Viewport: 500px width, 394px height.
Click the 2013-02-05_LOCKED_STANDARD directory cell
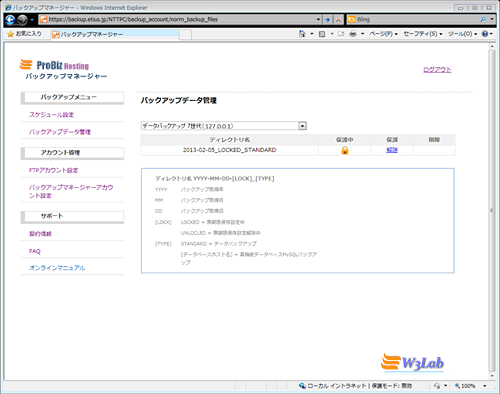pyautogui.click(x=229, y=150)
